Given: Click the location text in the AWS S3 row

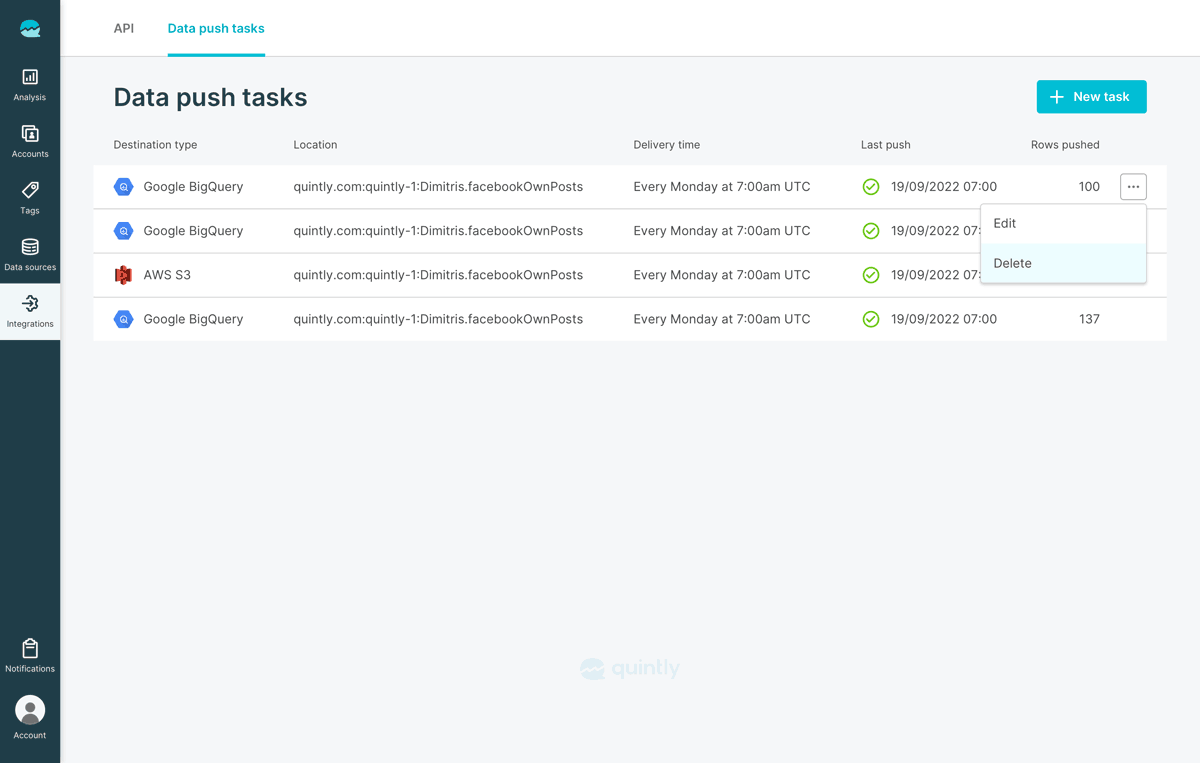Looking at the screenshot, I should 438,275.
